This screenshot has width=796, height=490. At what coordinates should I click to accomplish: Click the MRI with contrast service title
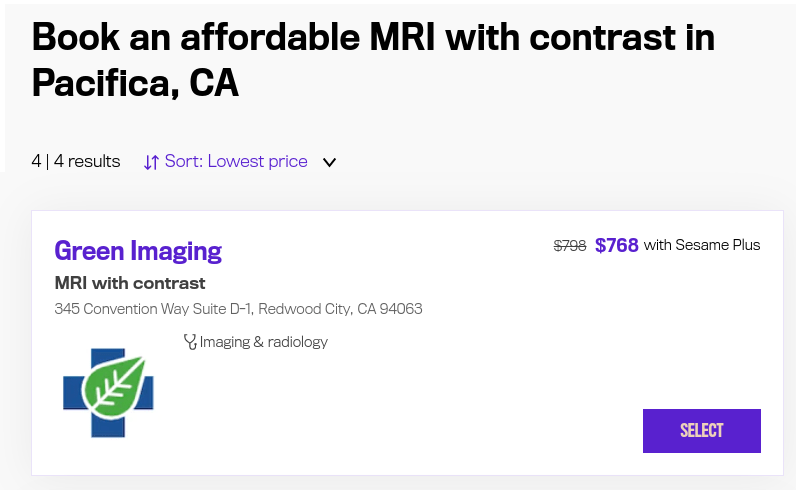tap(130, 283)
